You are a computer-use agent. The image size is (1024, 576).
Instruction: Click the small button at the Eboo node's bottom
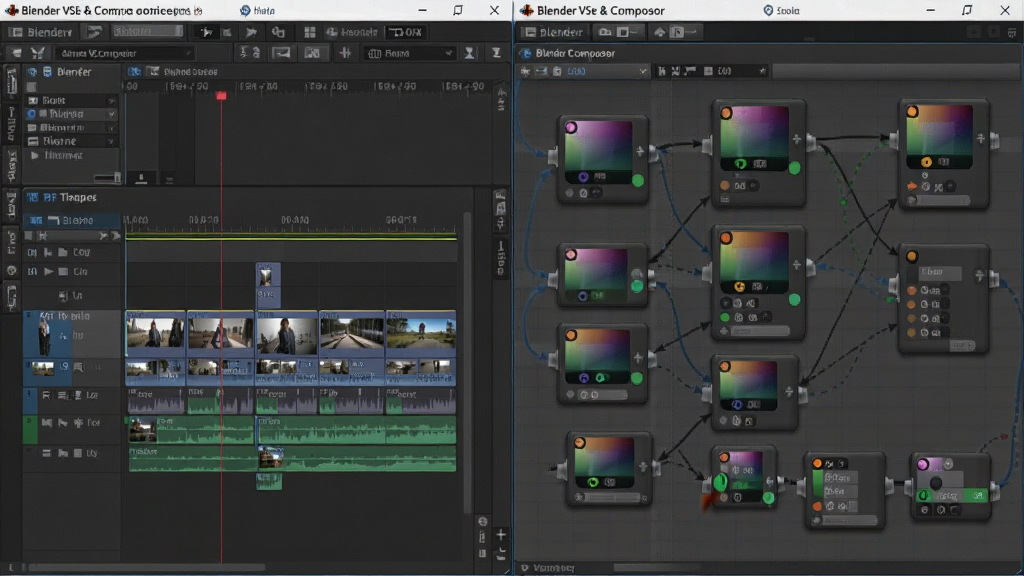(961, 345)
